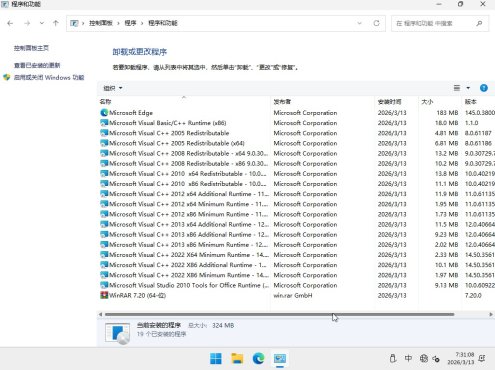Select Visual C++ 2022 X86 Minimum Runtime

[297, 275]
